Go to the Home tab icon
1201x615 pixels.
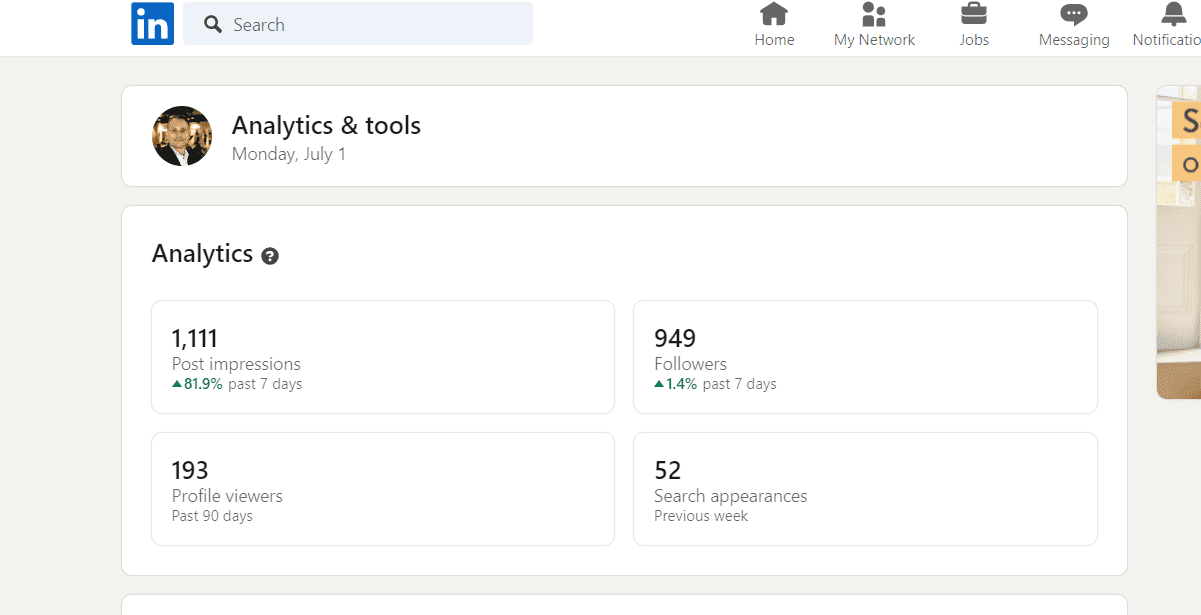[774, 14]
